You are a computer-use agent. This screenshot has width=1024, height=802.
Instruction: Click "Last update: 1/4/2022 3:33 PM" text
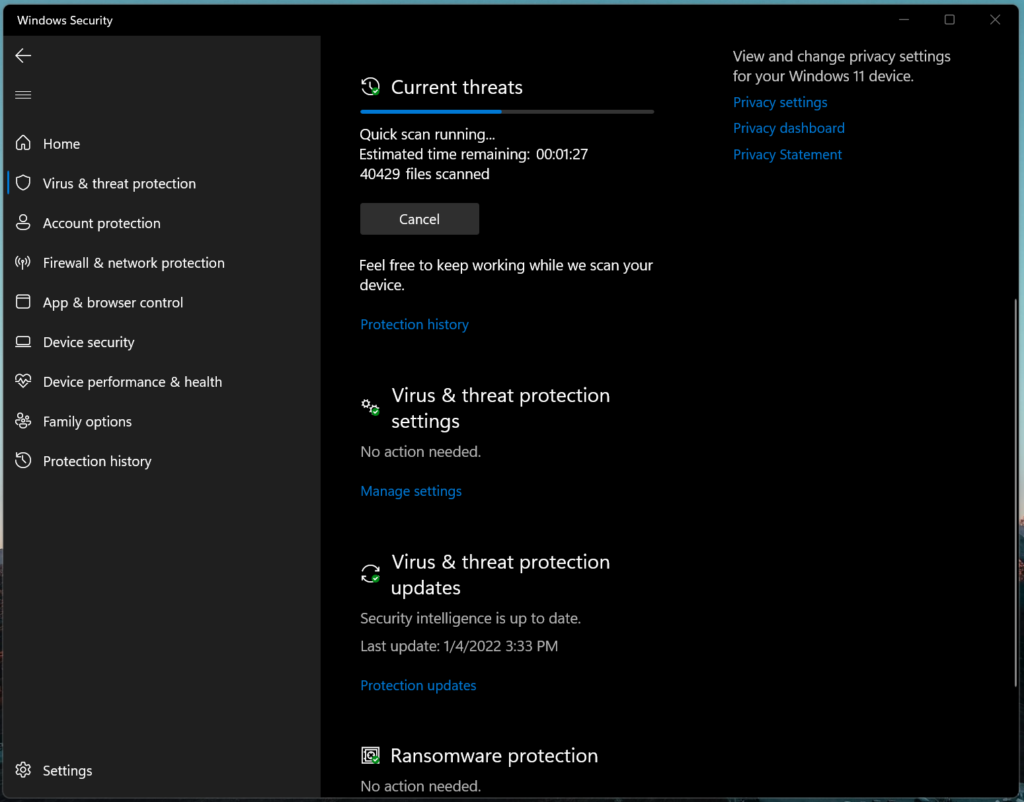(x=459, y=646)
